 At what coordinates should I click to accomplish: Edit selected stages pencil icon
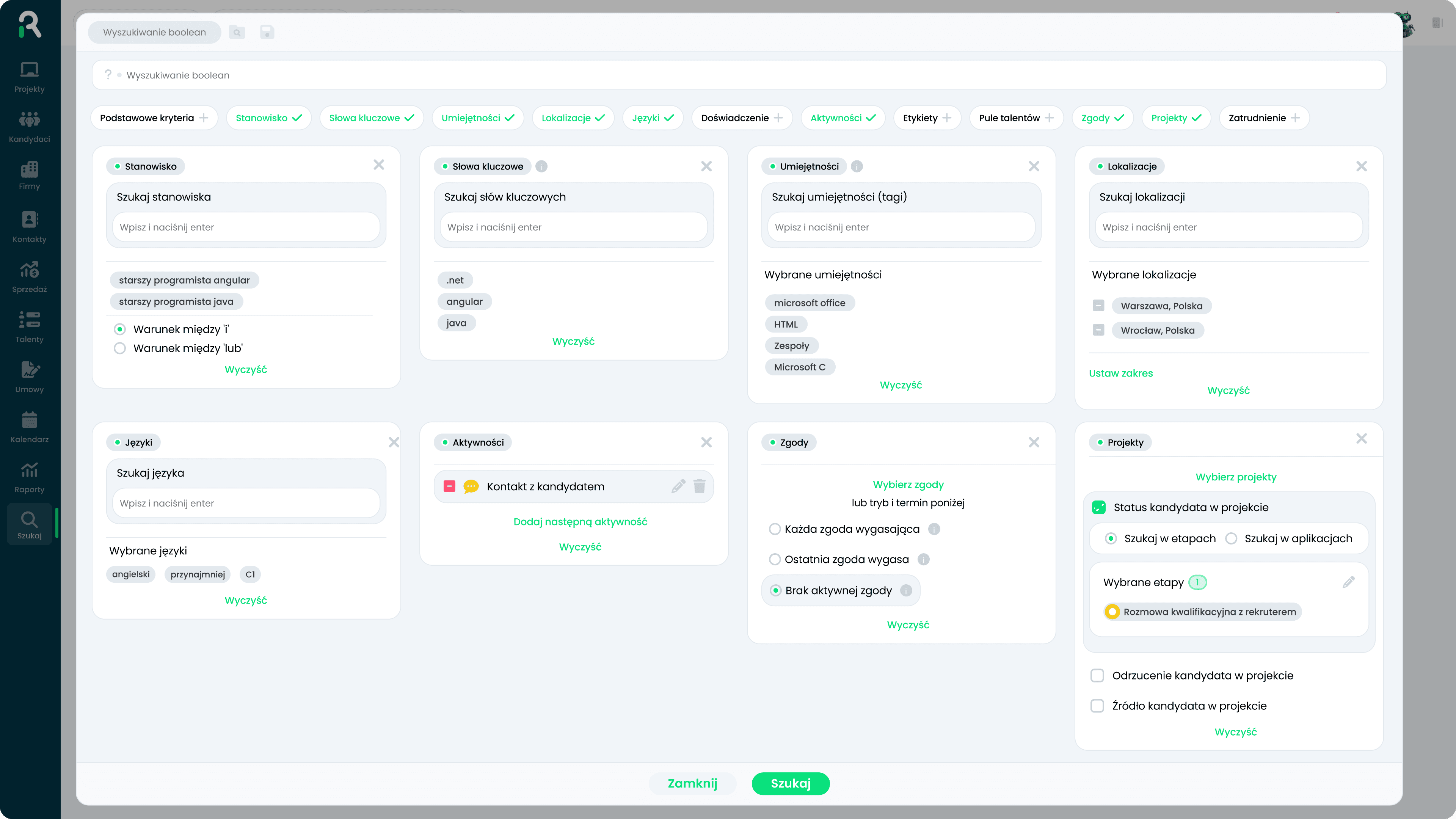(x=1349, y=582)
